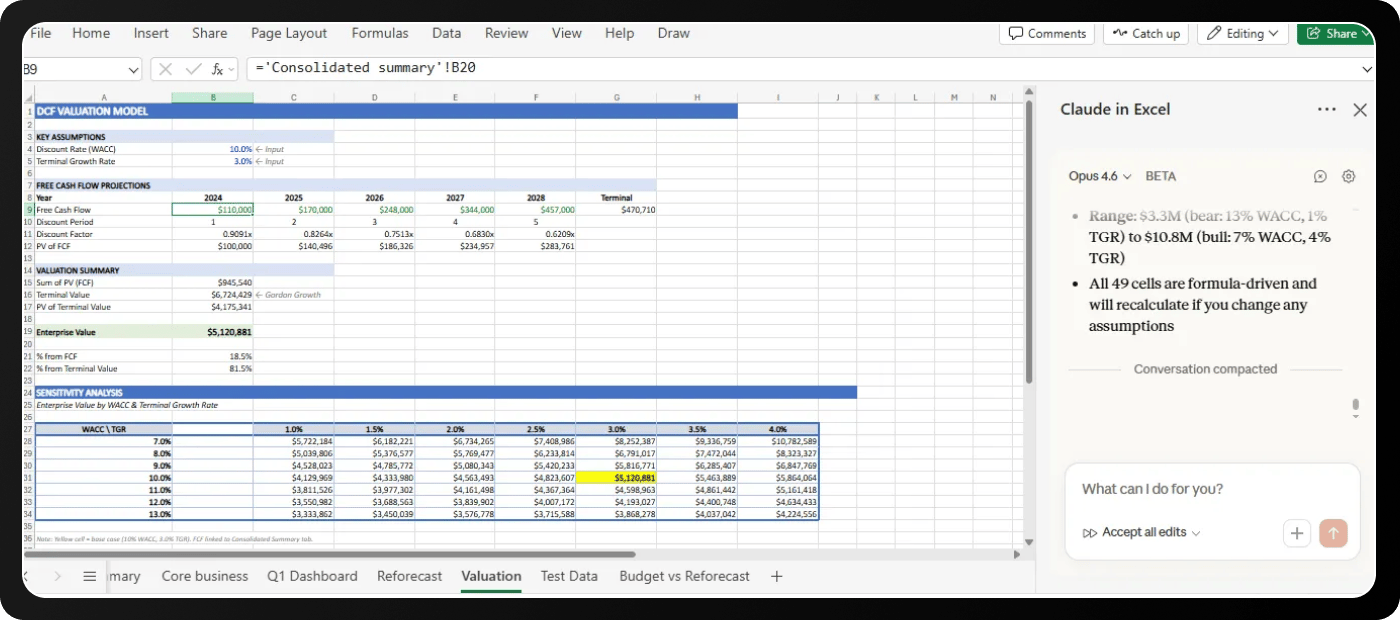Open the fx function dropdown arrow
Viewport: 1400px width, 620px height.
click(x=232, y=69)
